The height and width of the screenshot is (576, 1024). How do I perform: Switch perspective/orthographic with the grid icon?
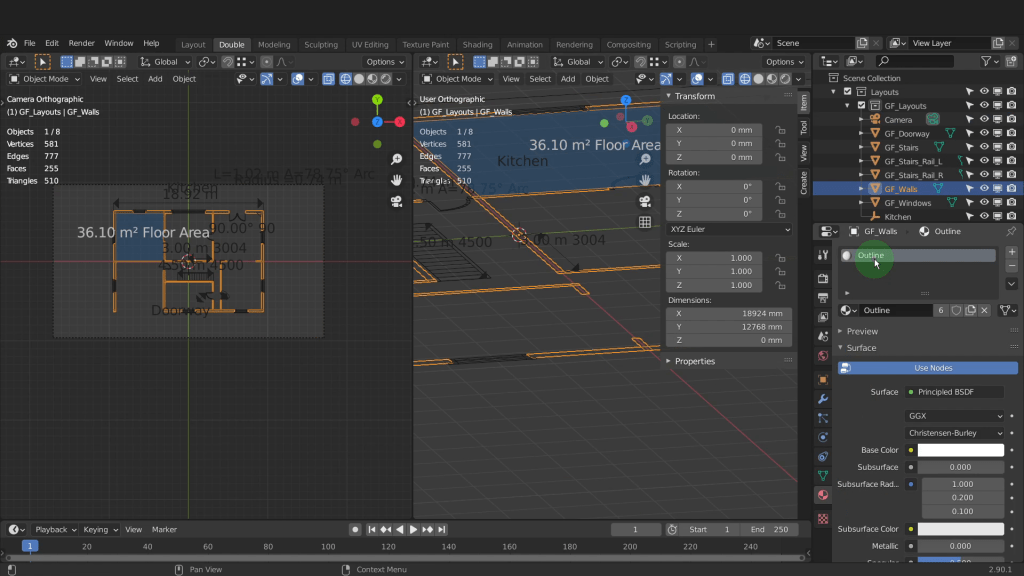pyautogui.click(x=645, y=222)
